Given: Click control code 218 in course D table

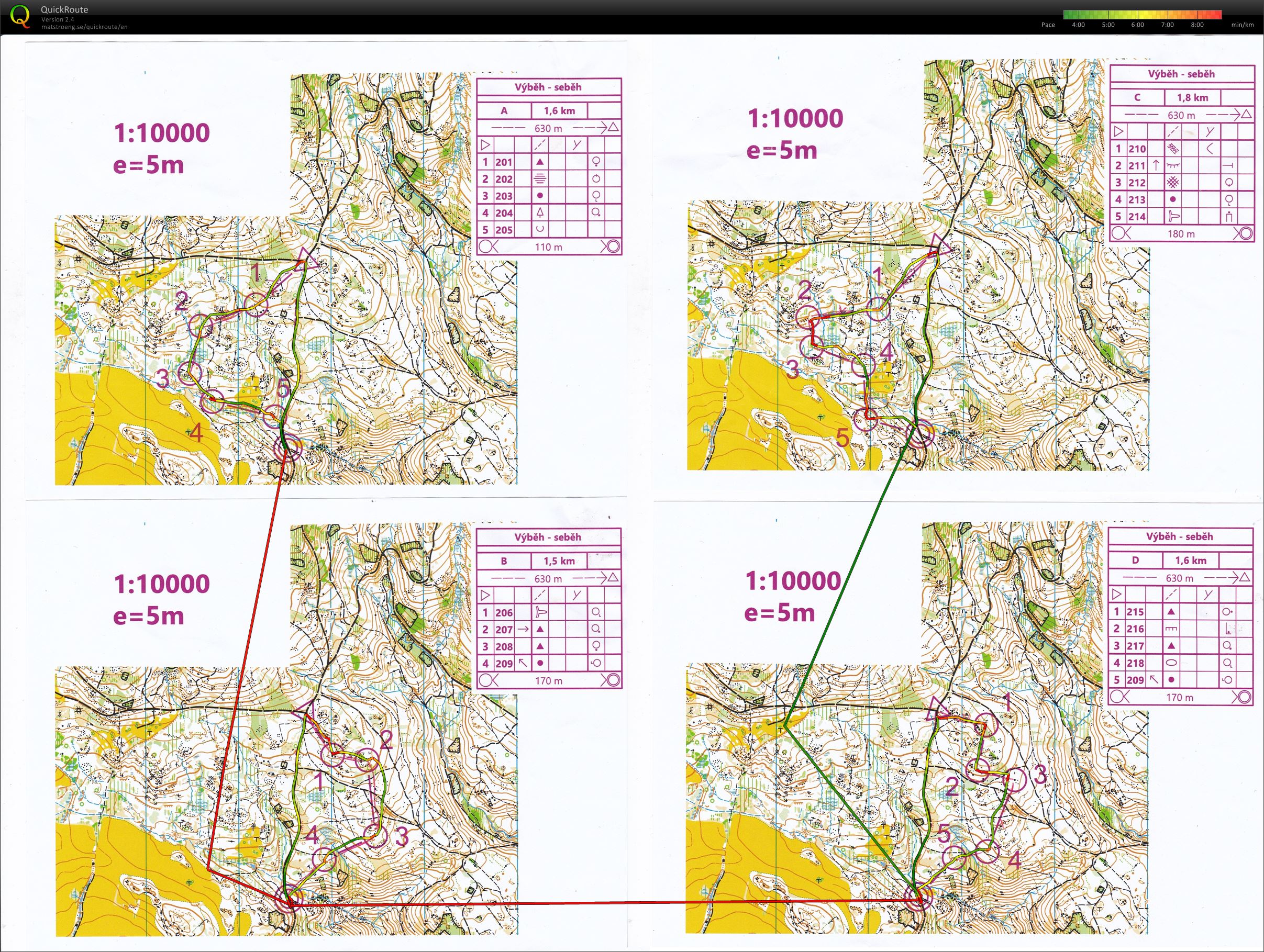Looking at the screenshot, I should tap(1135, 664).
